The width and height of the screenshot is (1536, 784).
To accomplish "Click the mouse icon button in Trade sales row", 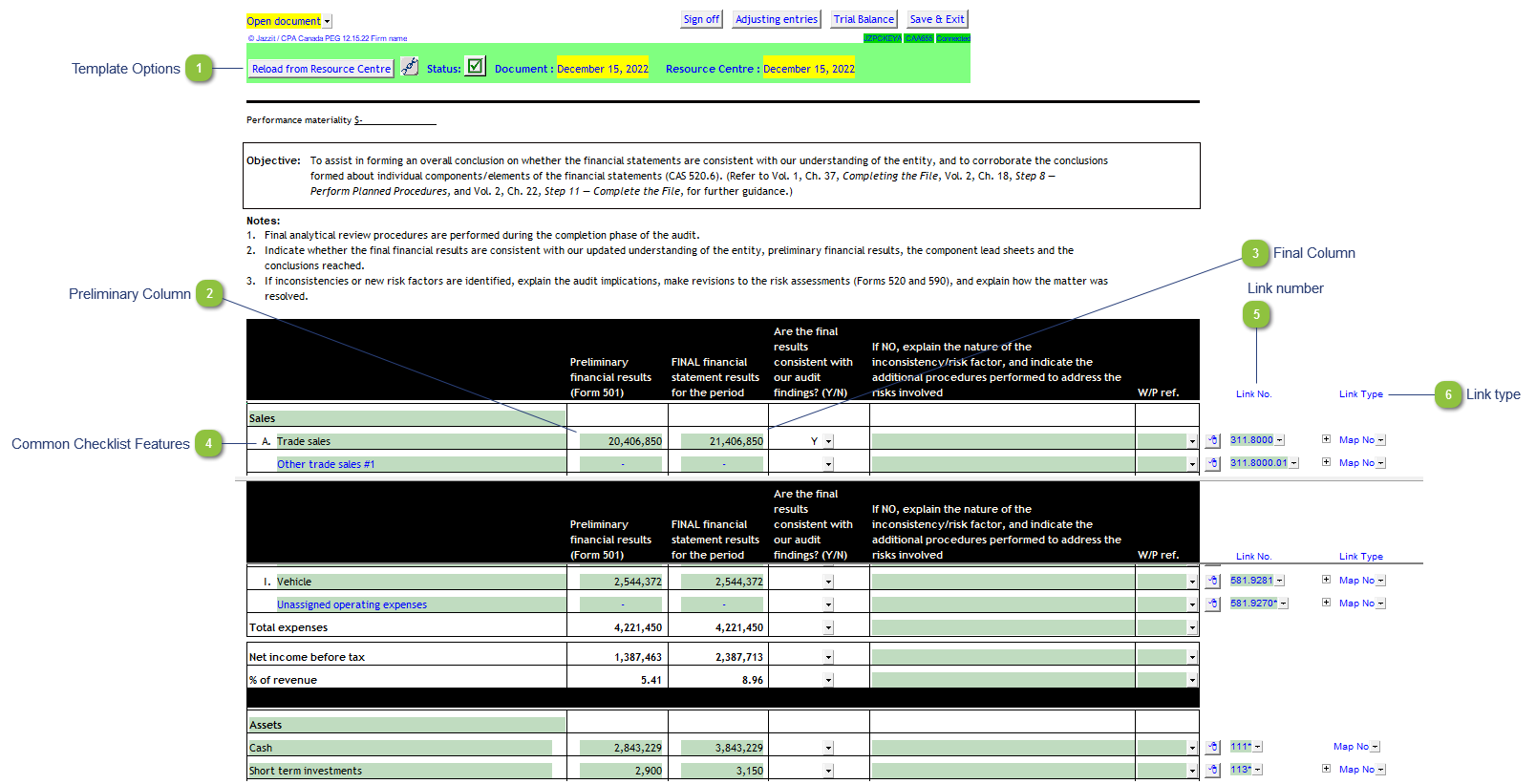I will [1212, 440].
